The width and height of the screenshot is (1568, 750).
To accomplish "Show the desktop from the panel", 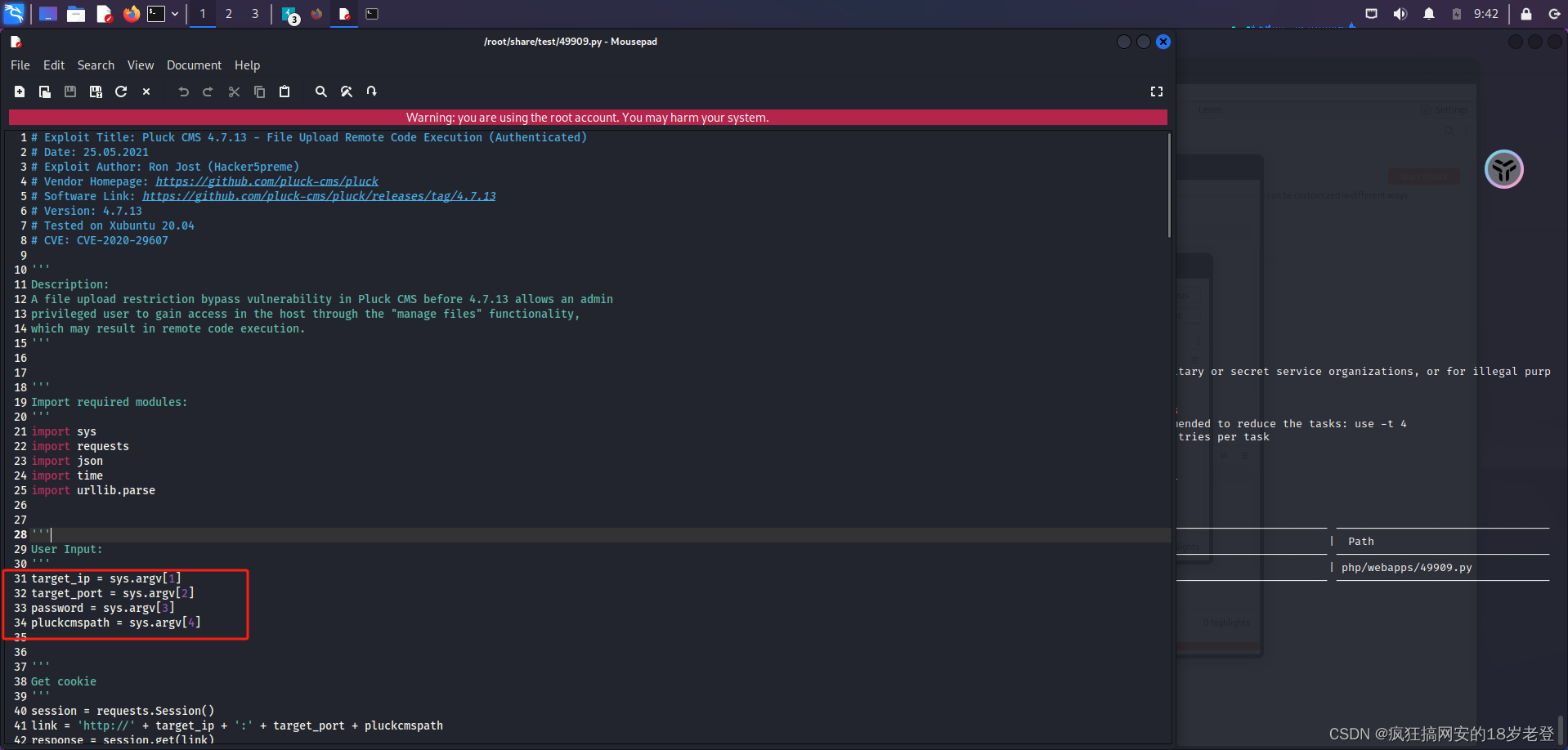I will pos(48,14).
